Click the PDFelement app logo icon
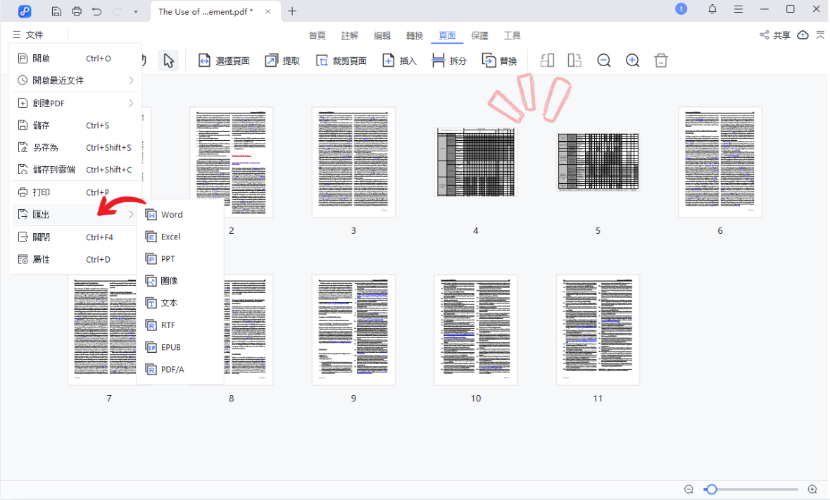Viewport: 830px width, 500px height. [x=24, y=11]
